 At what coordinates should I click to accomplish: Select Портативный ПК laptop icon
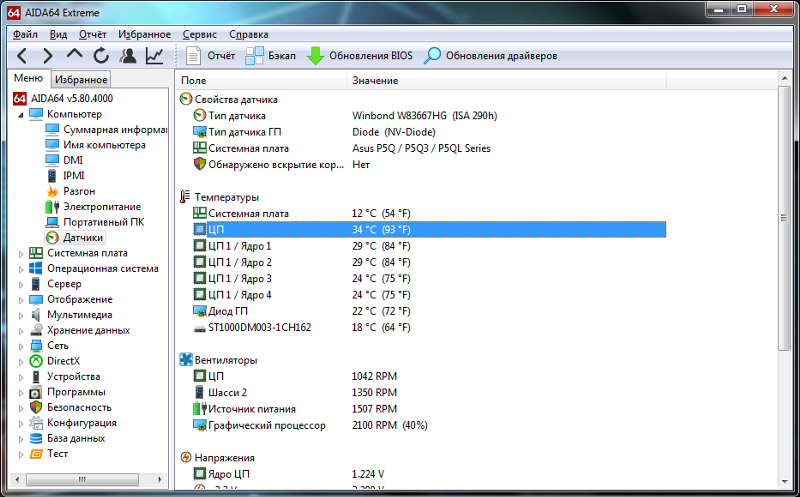[x=52, y=222]
